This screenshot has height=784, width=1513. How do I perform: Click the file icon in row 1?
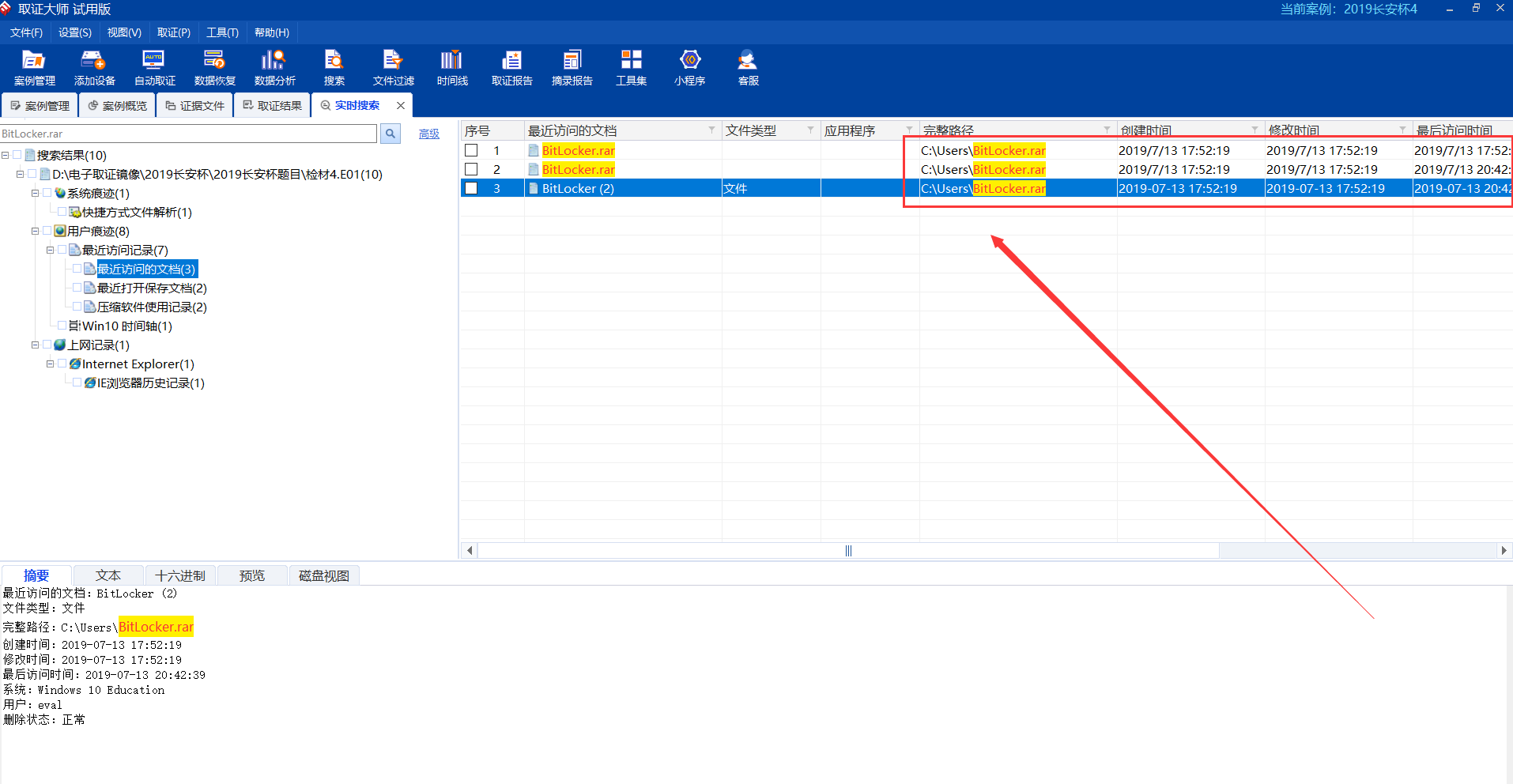(534, 150)
